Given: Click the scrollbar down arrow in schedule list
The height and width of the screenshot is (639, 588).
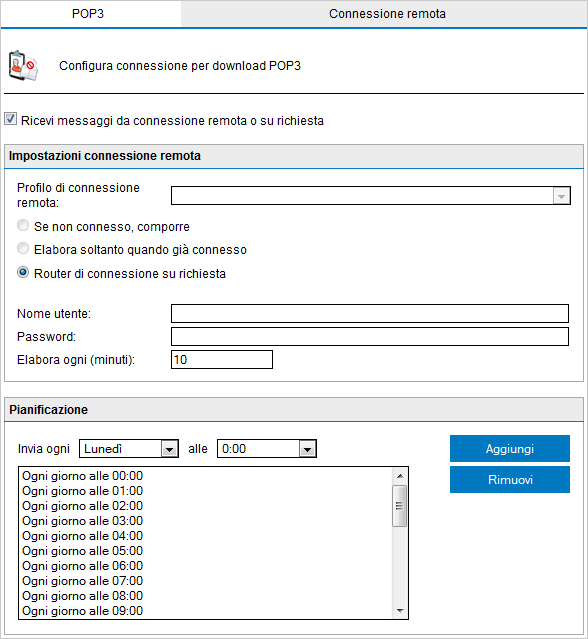Looking at the screenshot, I should tap(400, 610).
